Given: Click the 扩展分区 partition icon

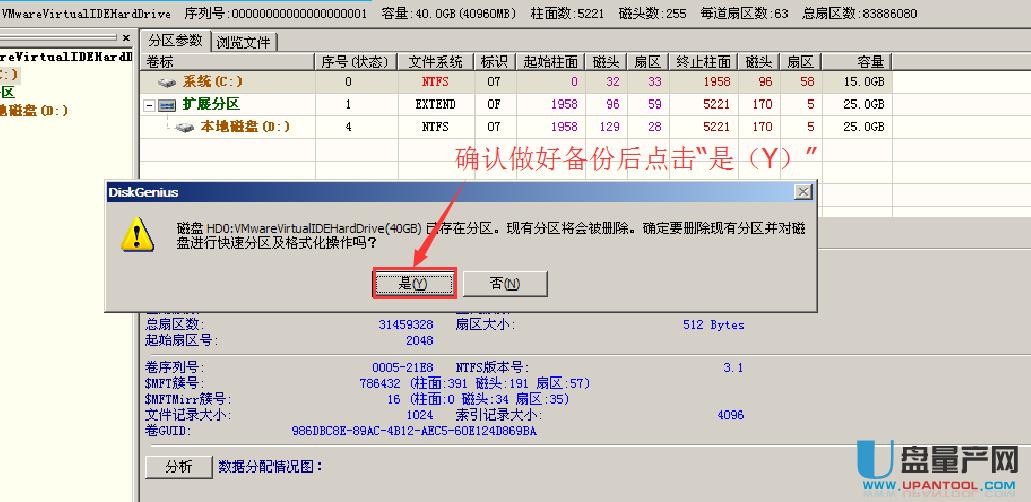Looking at the screenshot, I should 168,105.
